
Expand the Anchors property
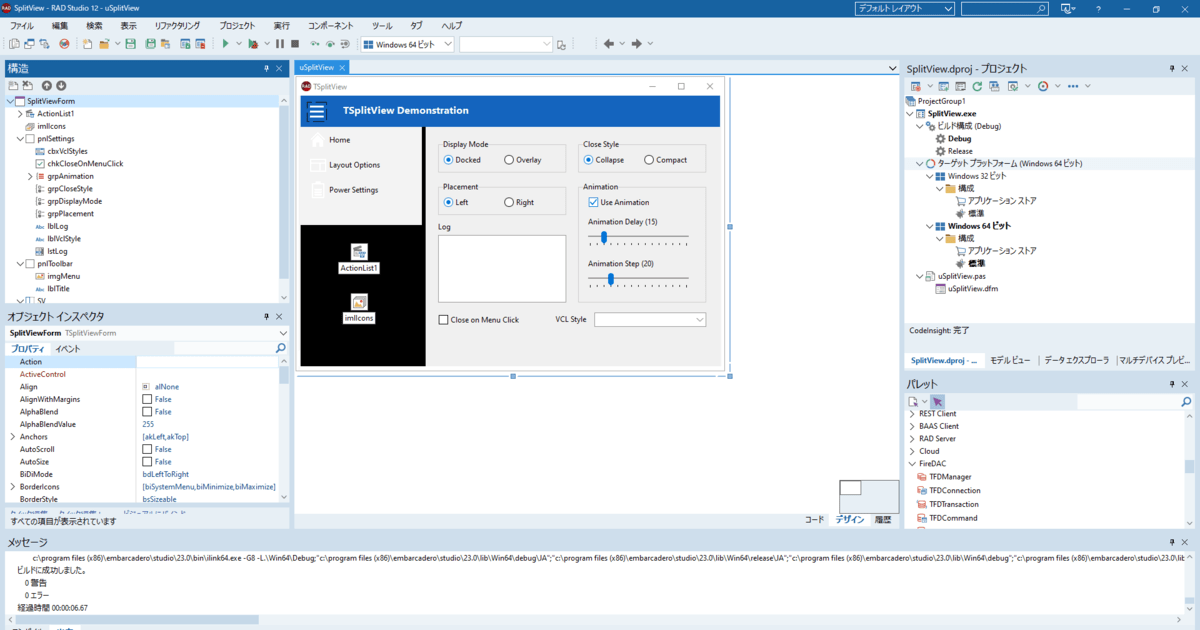13,436
